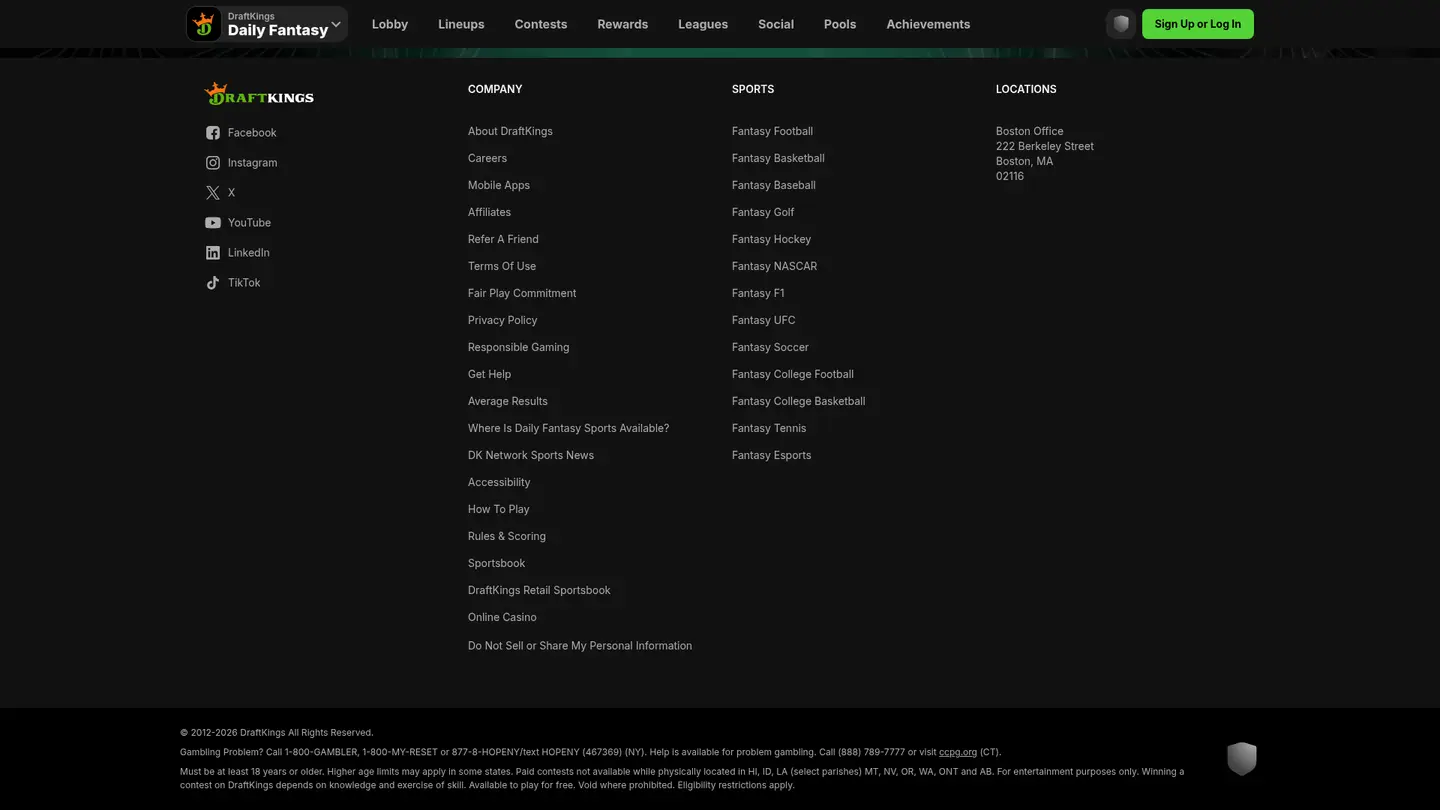Viewport: 1440px width, 810px height.
Task: Click the X social icon
Action: [213, 193]
